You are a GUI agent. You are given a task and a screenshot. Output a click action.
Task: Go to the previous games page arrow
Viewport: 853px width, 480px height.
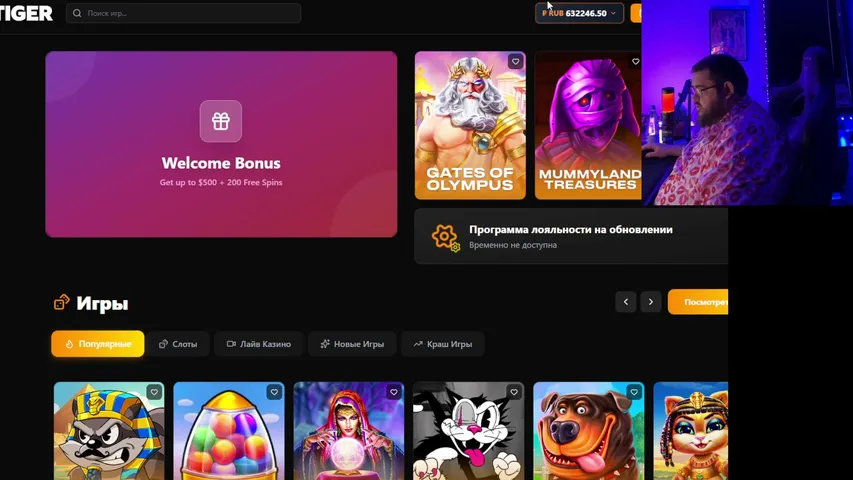coord(626,301)
